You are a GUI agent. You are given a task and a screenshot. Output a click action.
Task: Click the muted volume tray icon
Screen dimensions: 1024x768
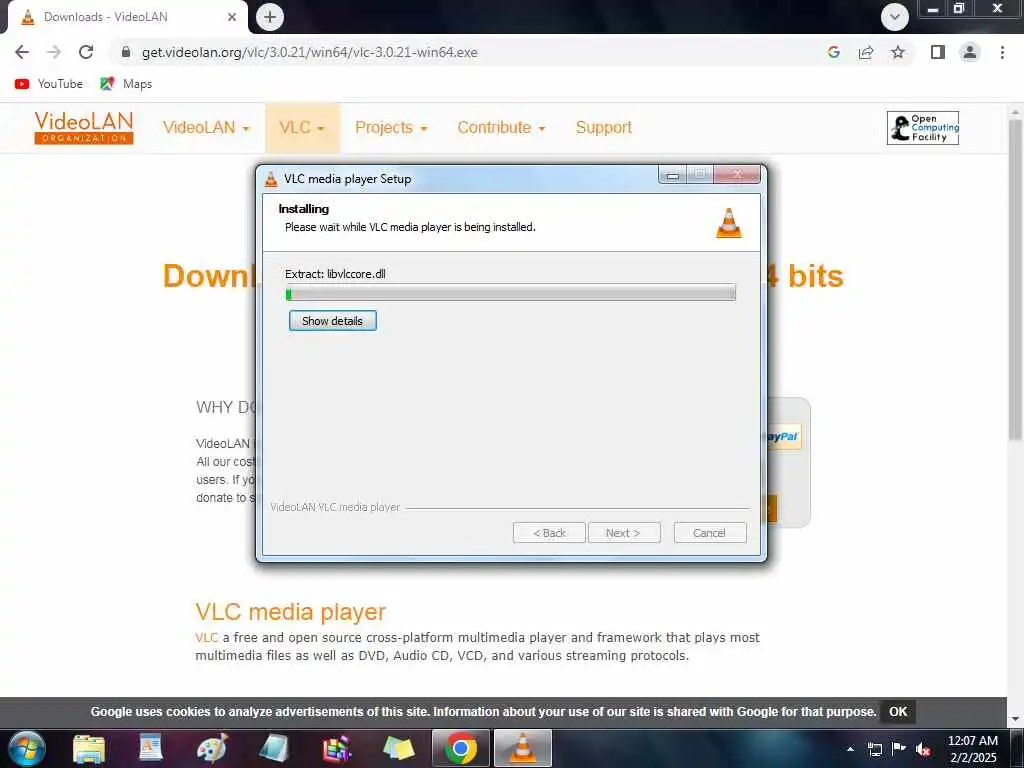923,749
